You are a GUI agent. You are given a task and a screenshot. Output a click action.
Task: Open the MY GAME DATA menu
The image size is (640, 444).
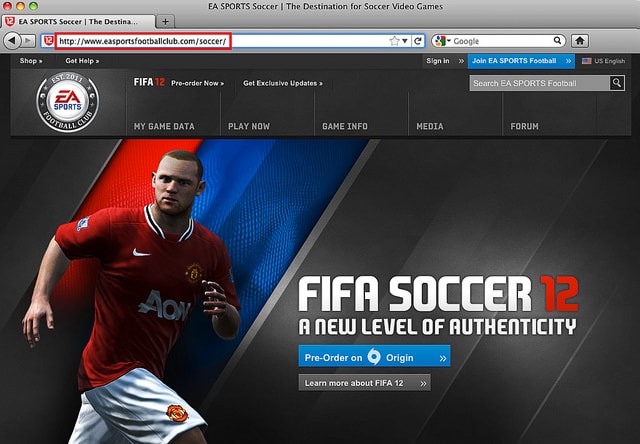coord(164,127)
